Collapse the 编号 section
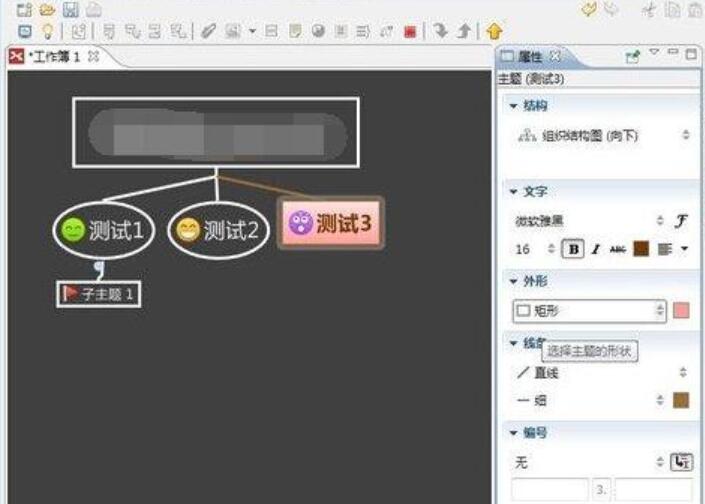 coord(513,433)
